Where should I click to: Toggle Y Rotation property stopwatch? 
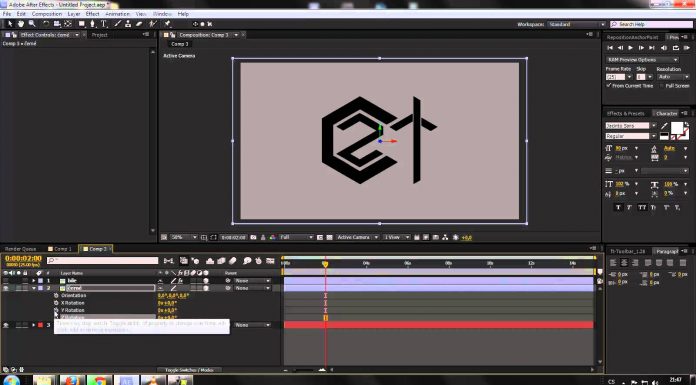[x=56, y=310]
